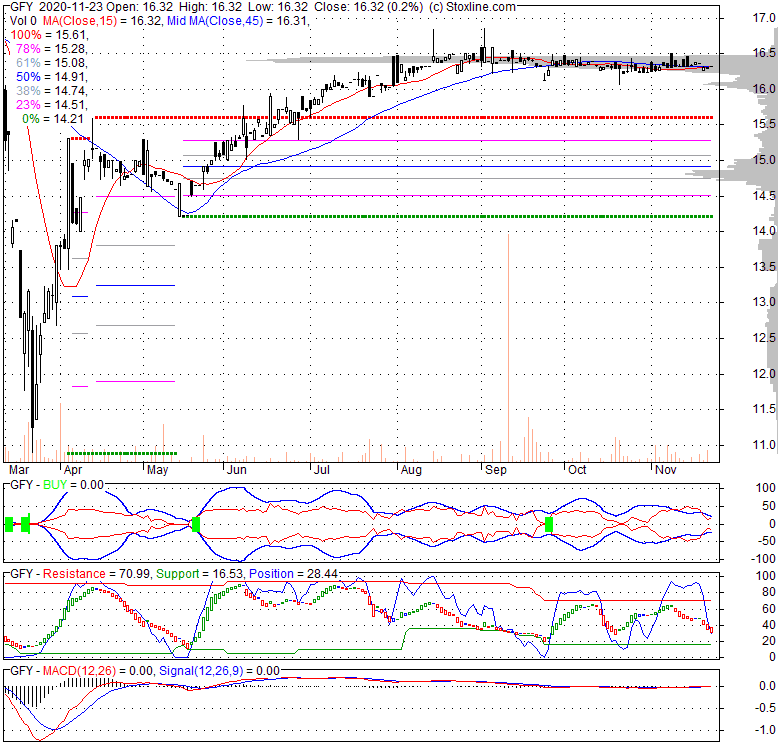The height and width of the screenshot is (745, 780).
Task: Click the 80 label on Position panel axis
Action: 769,592
